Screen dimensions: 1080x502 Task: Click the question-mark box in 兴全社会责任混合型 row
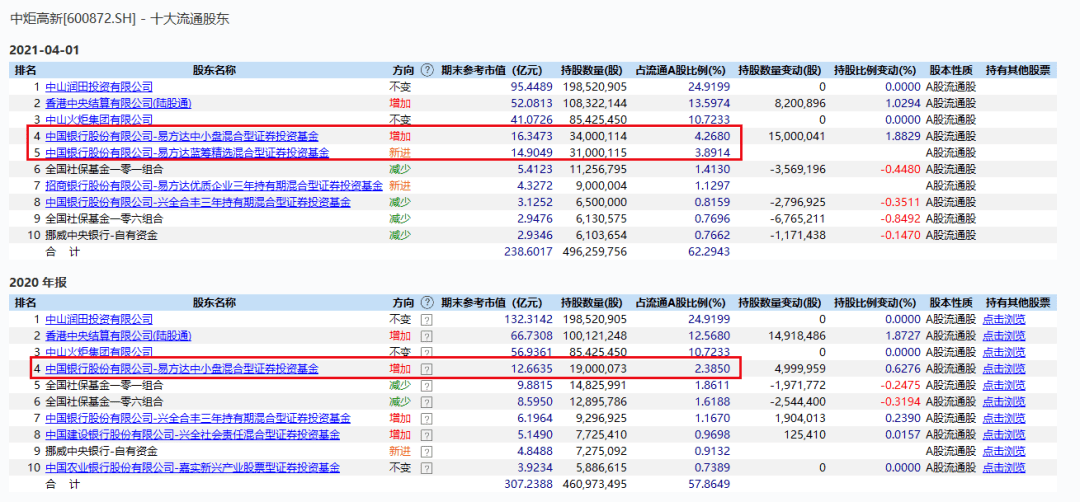tap(426, 435)
